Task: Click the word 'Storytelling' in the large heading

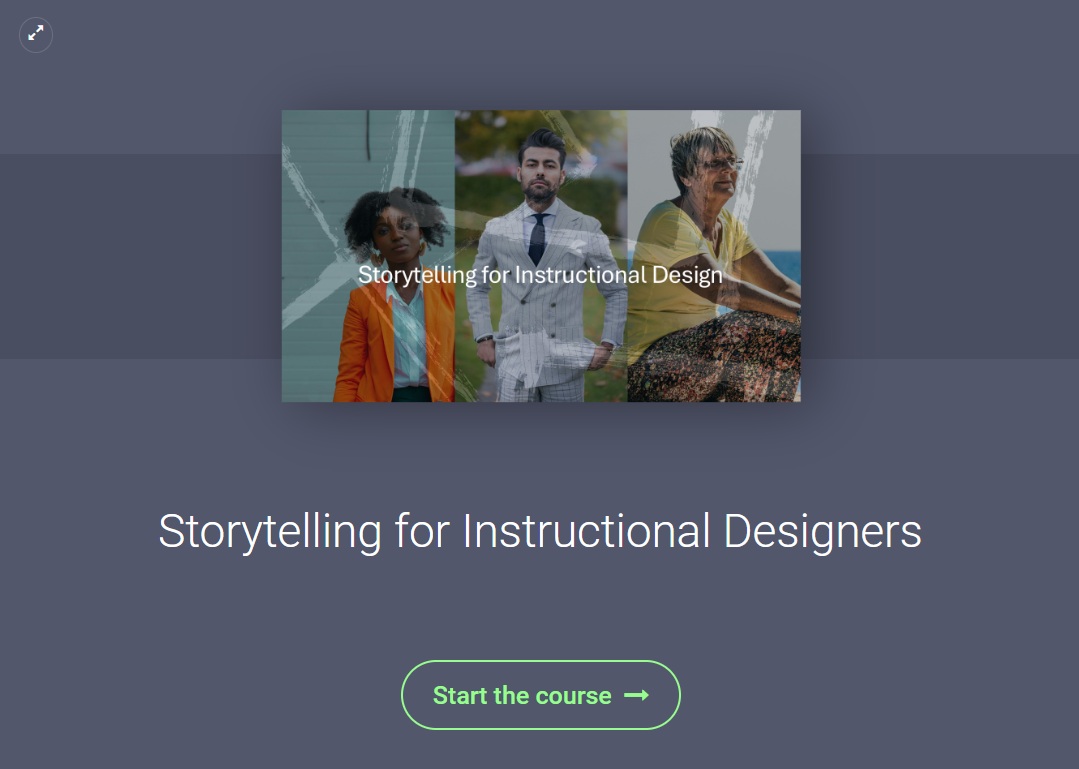Action: click(270, 531)
